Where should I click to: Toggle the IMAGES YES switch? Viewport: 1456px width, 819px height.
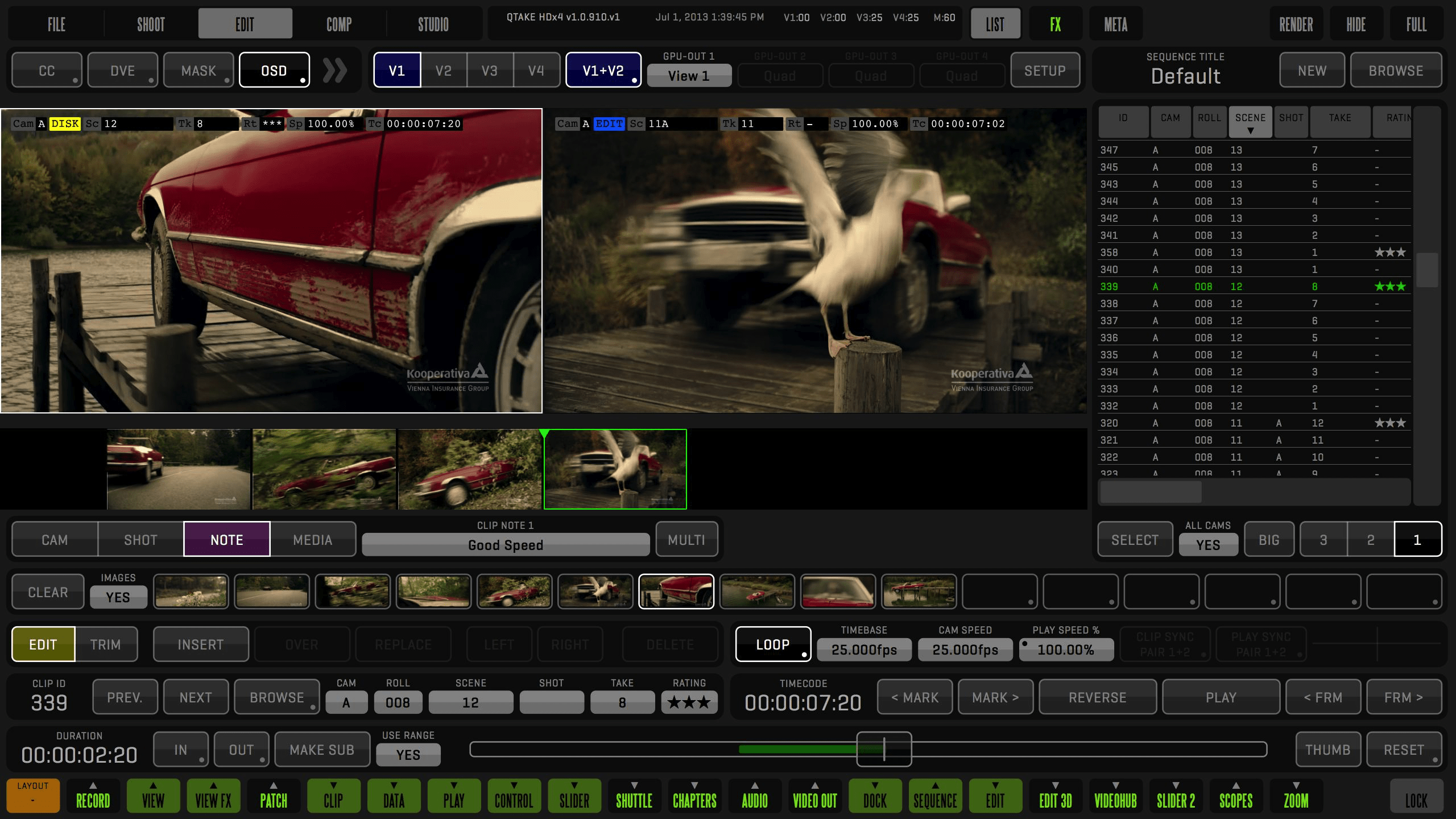[118, 597]
